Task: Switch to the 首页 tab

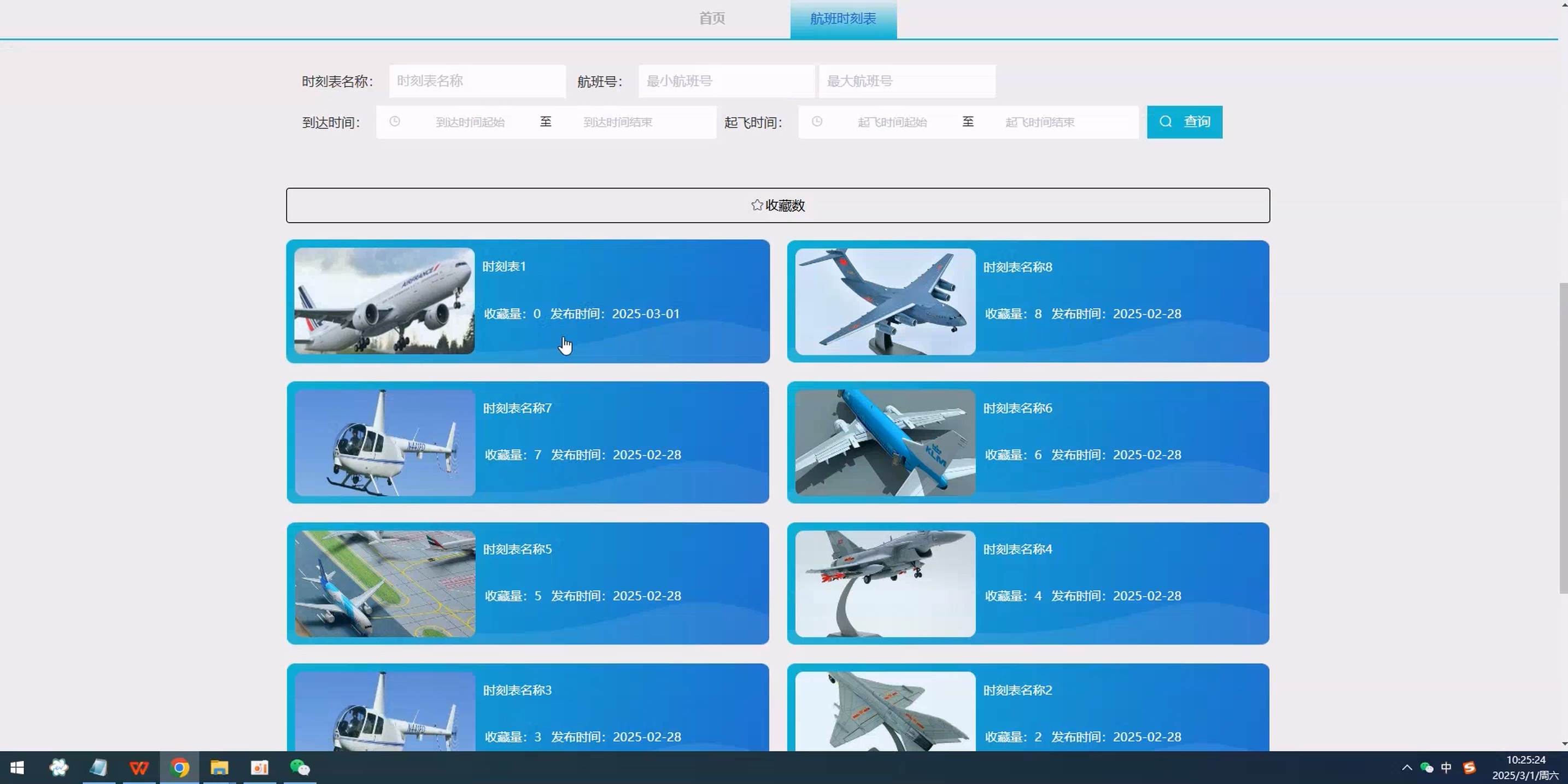Action: coord(712,18)
